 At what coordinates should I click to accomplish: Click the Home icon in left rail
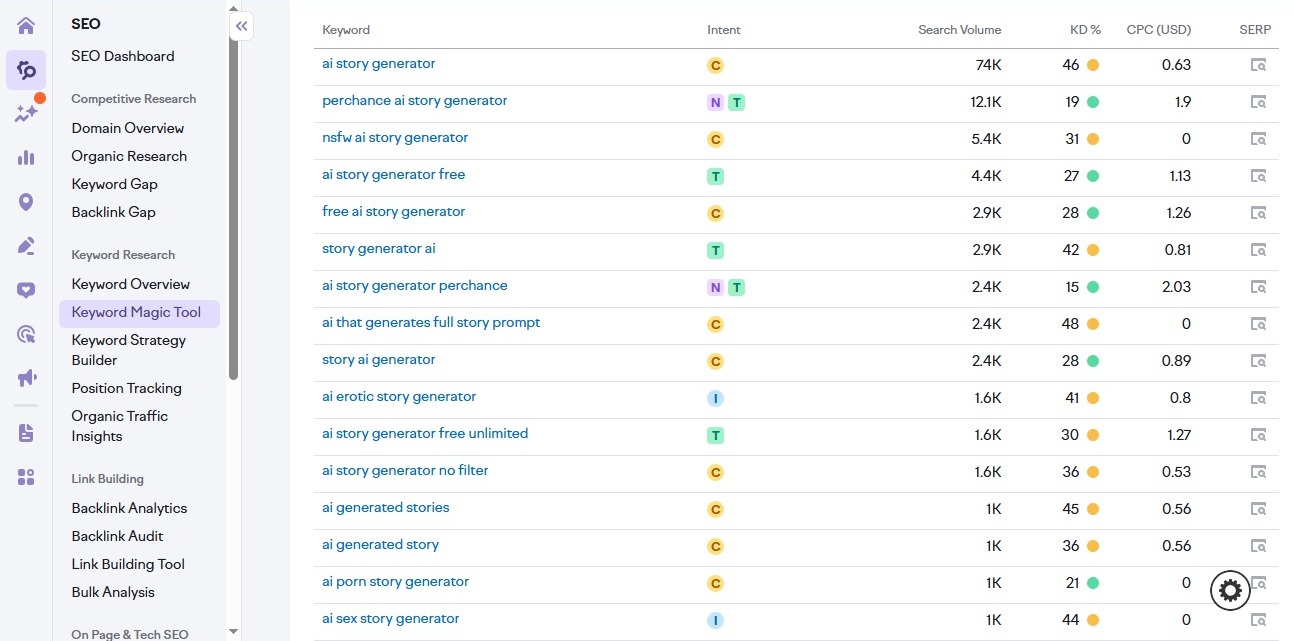pos(26,26)
